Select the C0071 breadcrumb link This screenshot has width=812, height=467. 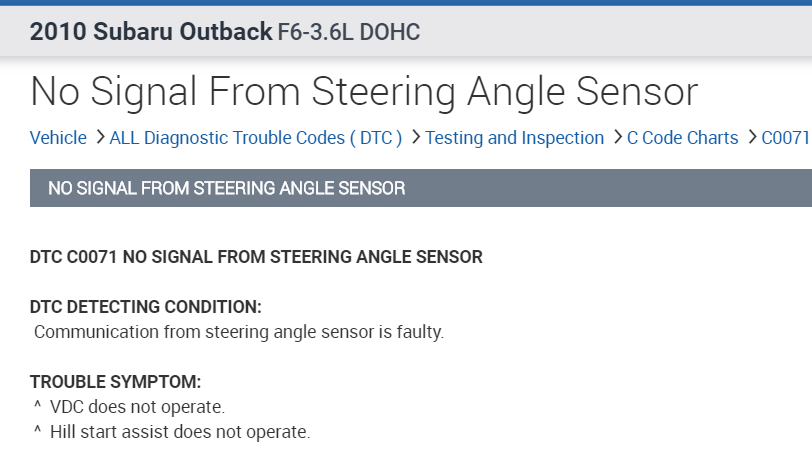pyautogui.click(x=785, y=138)
